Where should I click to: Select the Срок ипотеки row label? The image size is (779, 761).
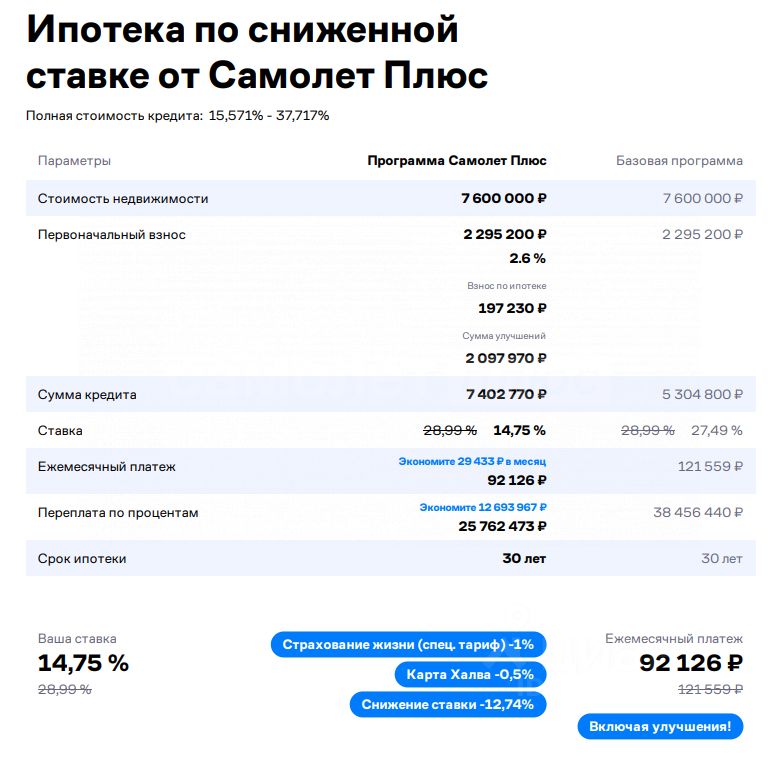(x=82, y=559)
